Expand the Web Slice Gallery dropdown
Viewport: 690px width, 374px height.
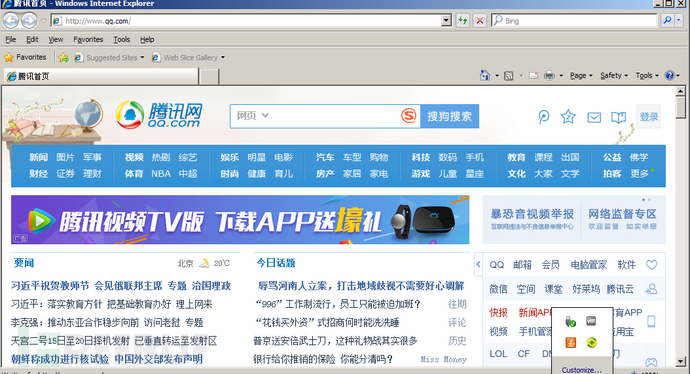coord(223,57)
